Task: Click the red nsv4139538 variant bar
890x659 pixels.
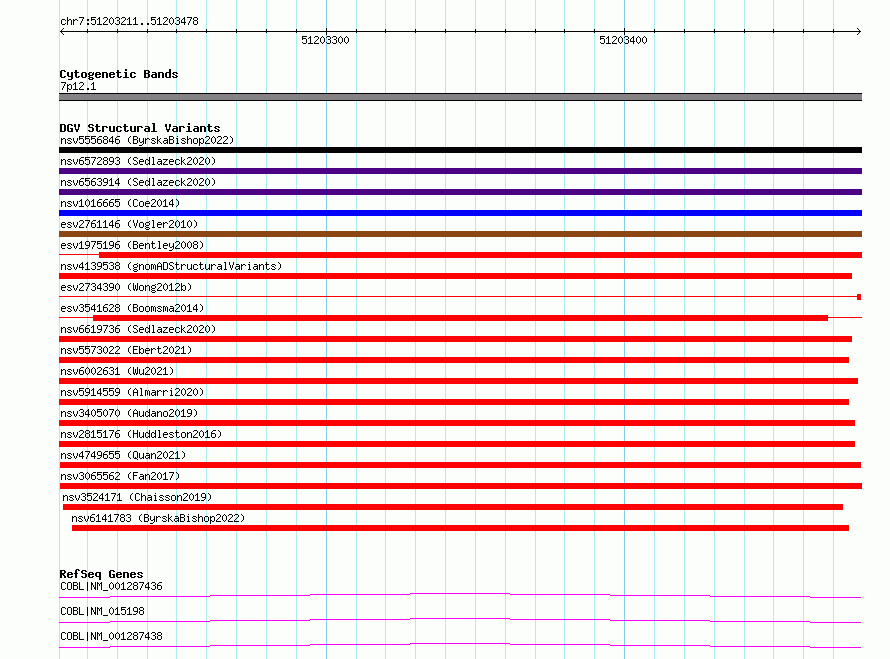Action: (x=455, y=276)
